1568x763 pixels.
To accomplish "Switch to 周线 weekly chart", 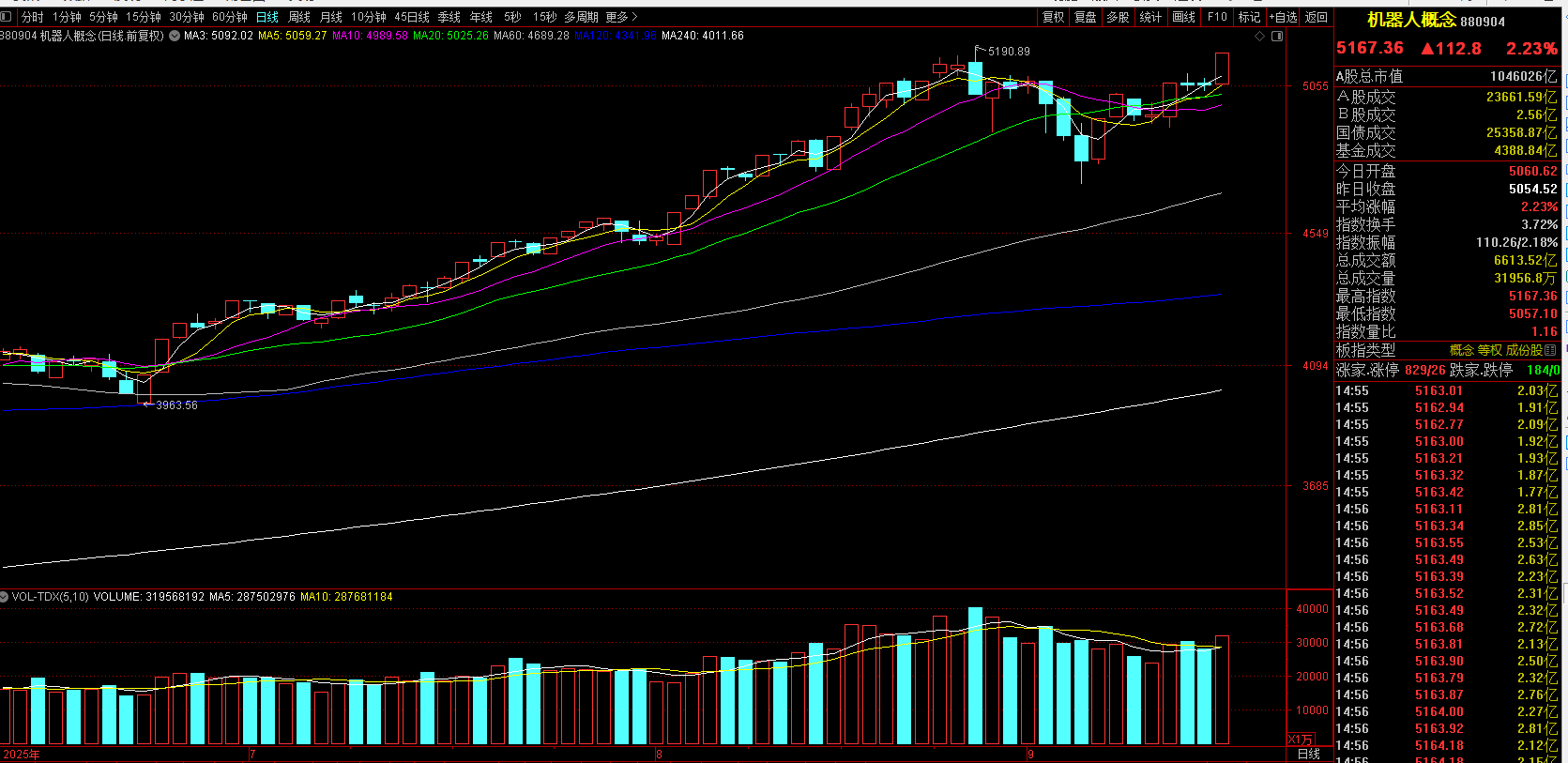I will click(x=299, y=17).
